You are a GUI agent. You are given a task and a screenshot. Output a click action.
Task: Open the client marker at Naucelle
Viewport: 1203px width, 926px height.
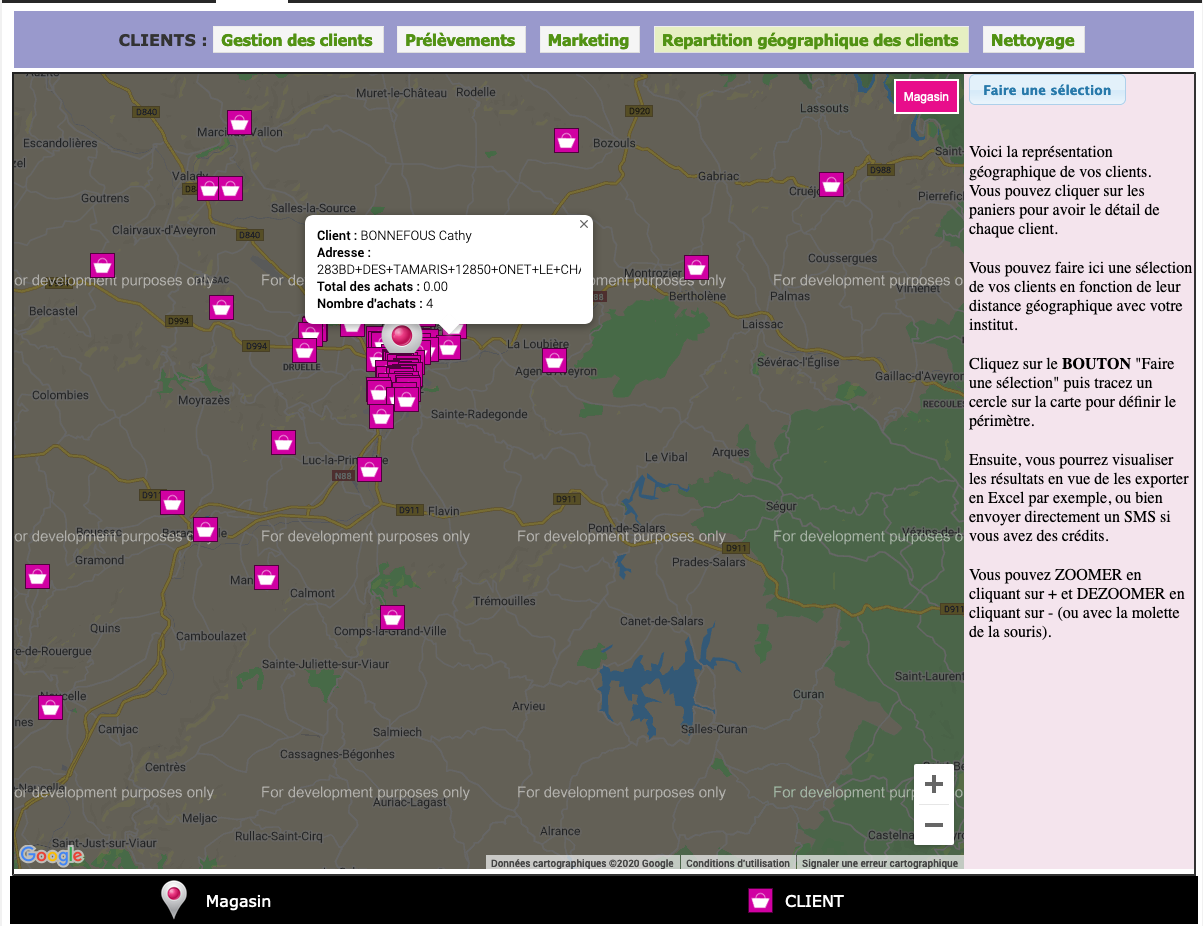point(51,708)
